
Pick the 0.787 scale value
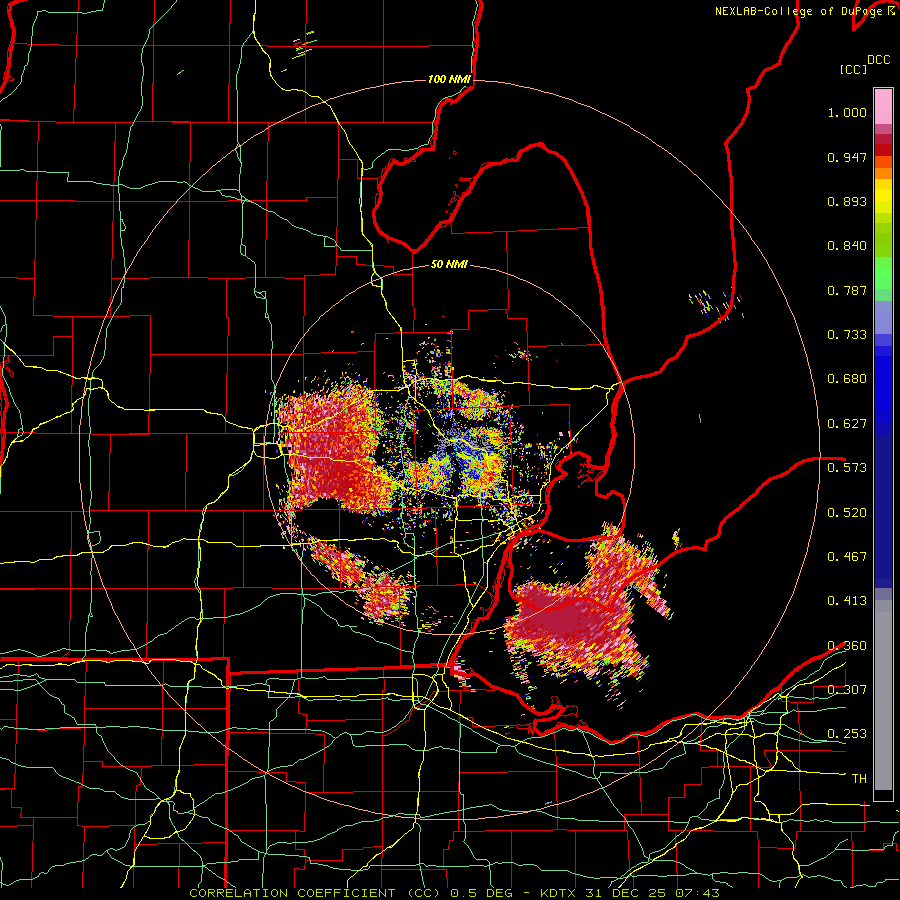pyautogui.click(x=847, y=290)
